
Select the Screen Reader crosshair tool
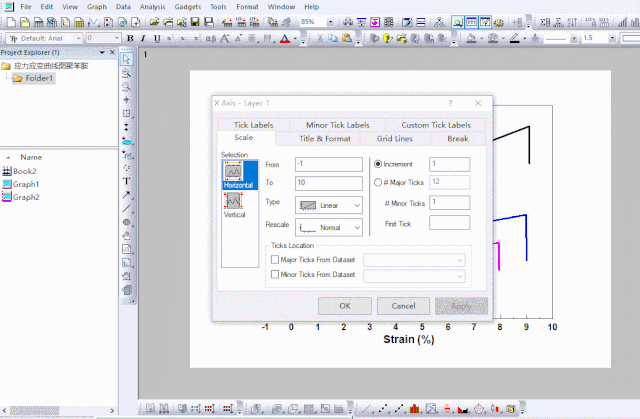coord(127,100)
